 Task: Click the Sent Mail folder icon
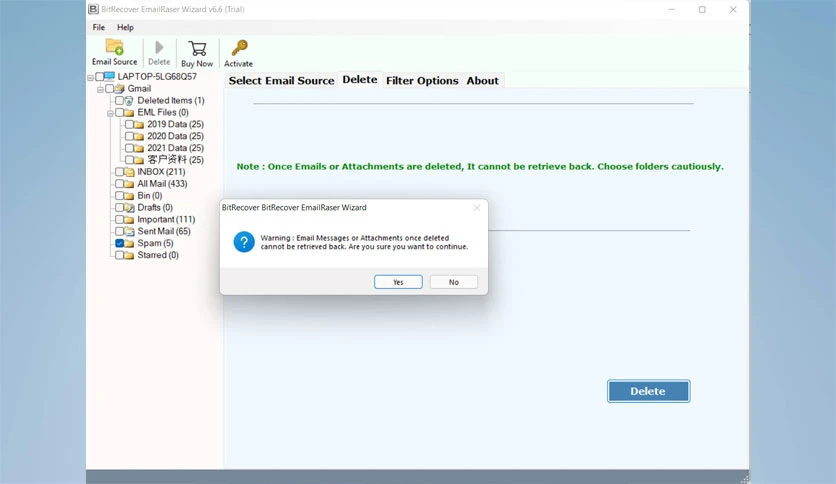tap(129, 231)
